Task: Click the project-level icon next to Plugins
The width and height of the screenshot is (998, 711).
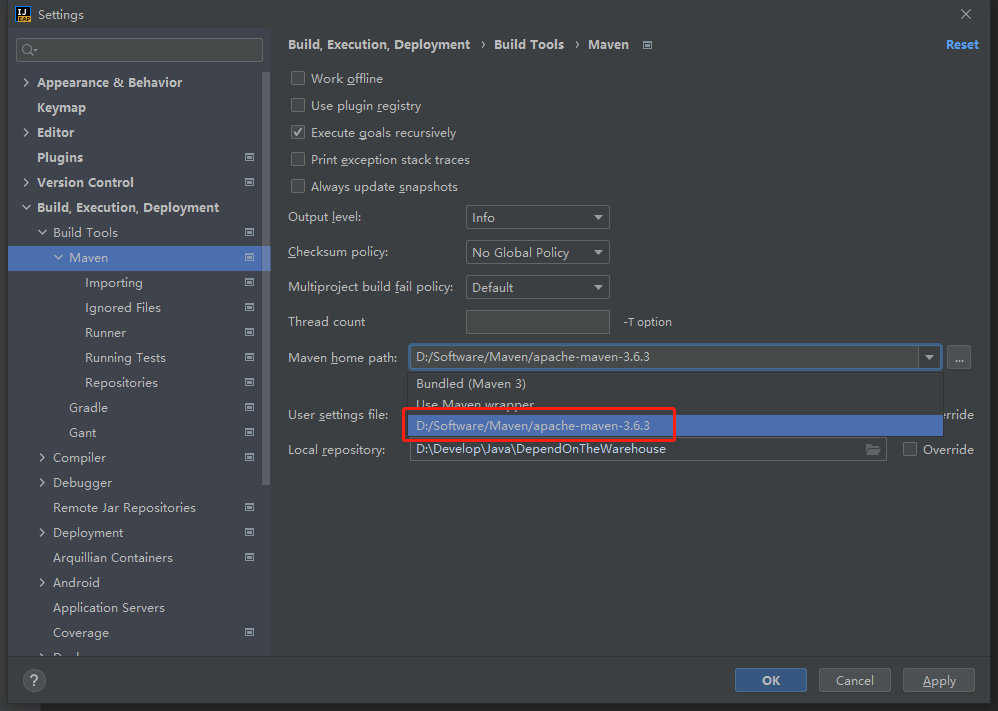Action: [250, 157]
